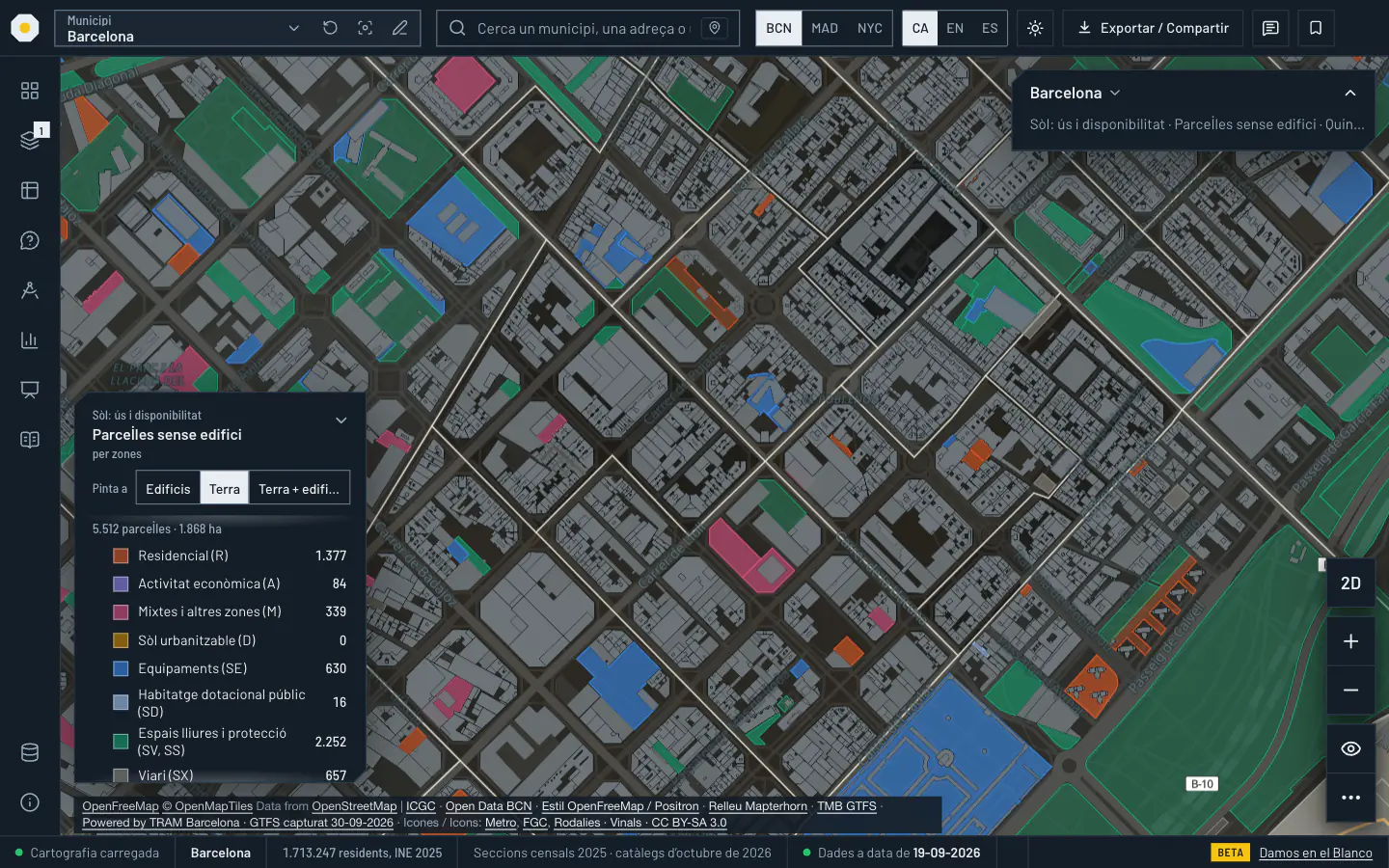Toggle the Espais lliures i protecció swatch
1389x868 pixels.
121,742
